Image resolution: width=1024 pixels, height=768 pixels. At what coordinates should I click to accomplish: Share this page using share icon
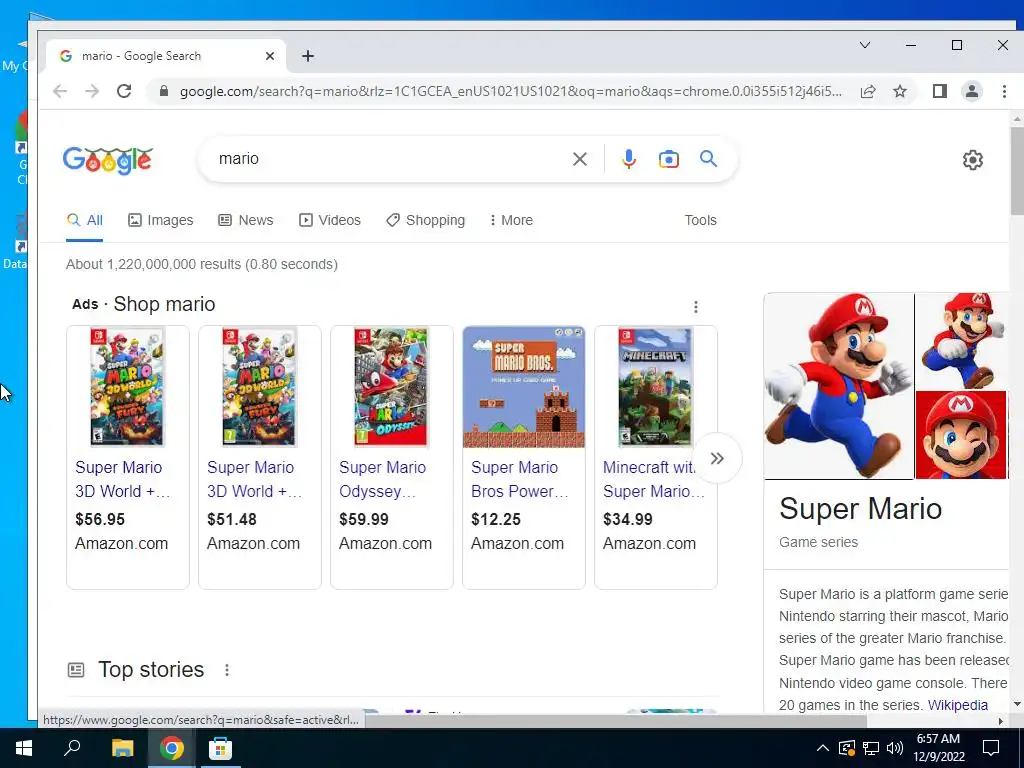coord(868,91)
